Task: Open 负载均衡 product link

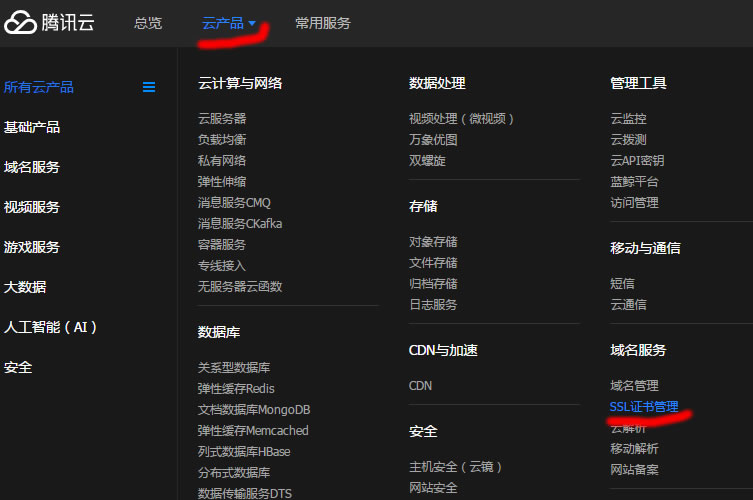Action: click(222, 140)
